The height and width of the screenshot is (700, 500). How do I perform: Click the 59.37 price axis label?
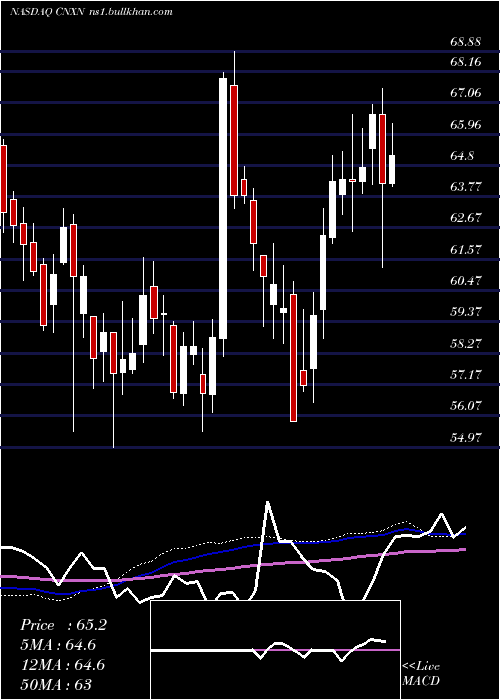pyautogui.click(x=466, y=311)
